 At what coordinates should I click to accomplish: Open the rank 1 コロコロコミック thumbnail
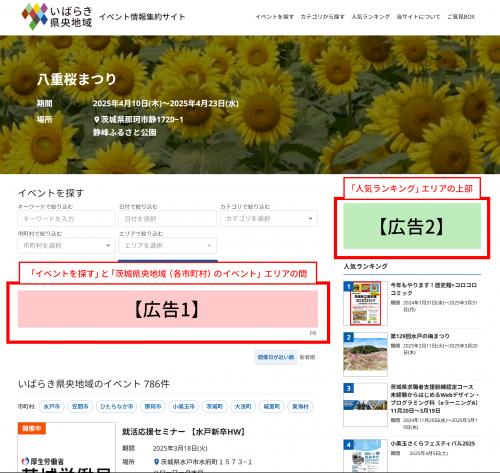[x=365, y=303]
